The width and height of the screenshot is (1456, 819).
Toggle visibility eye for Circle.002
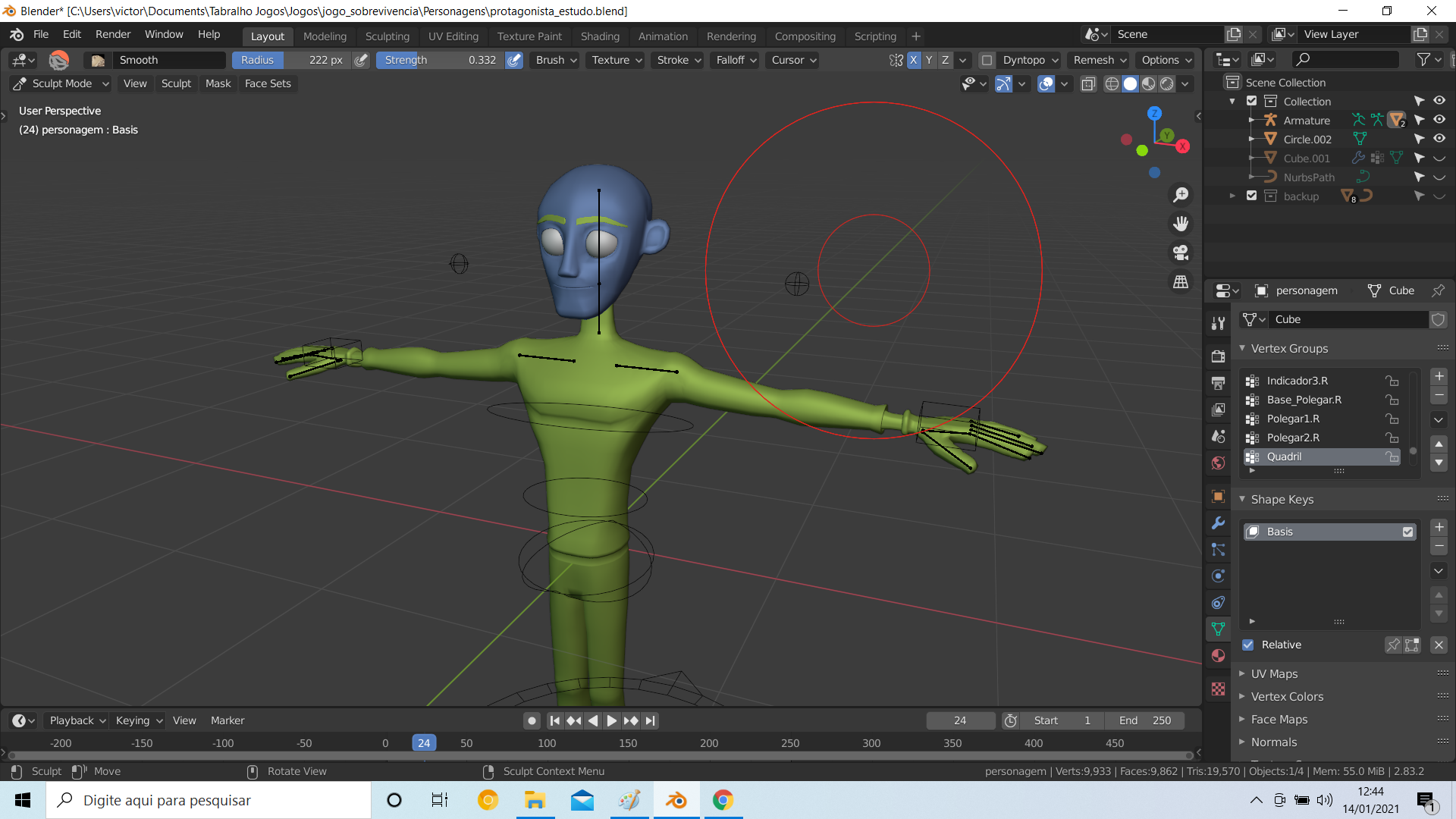pyautogui.click(x=1439, y=139)
